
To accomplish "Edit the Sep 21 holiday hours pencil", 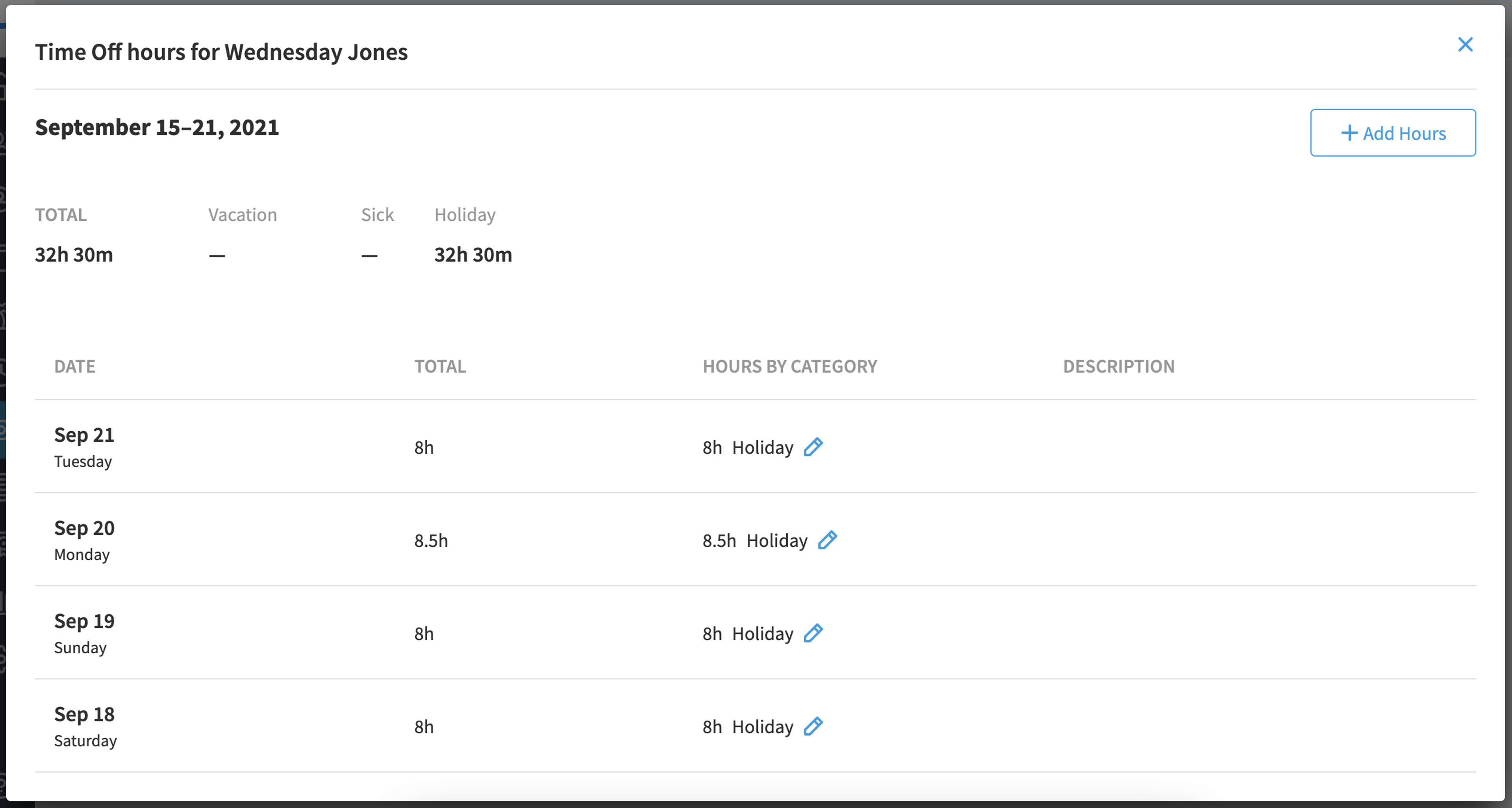I will (x=813, y=447).
